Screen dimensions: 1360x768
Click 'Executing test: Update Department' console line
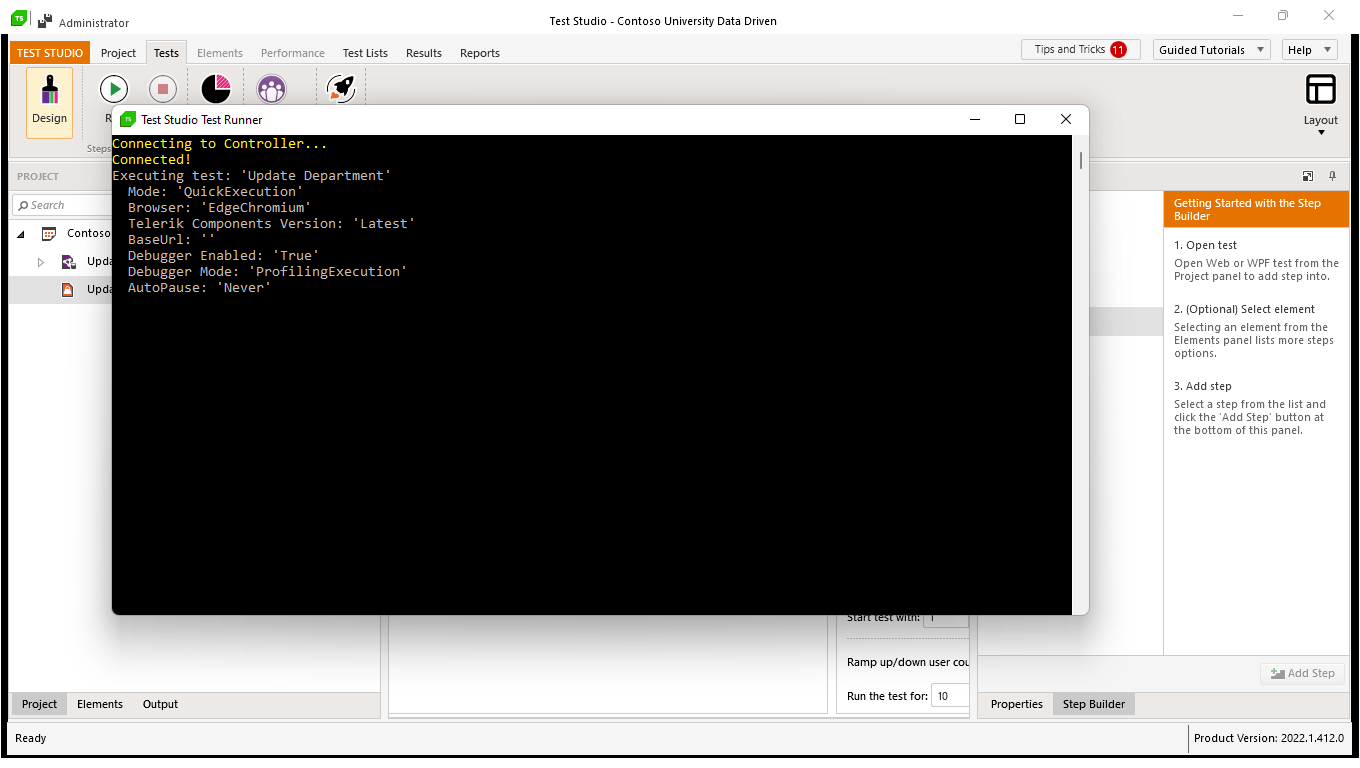tap(251, 175)
